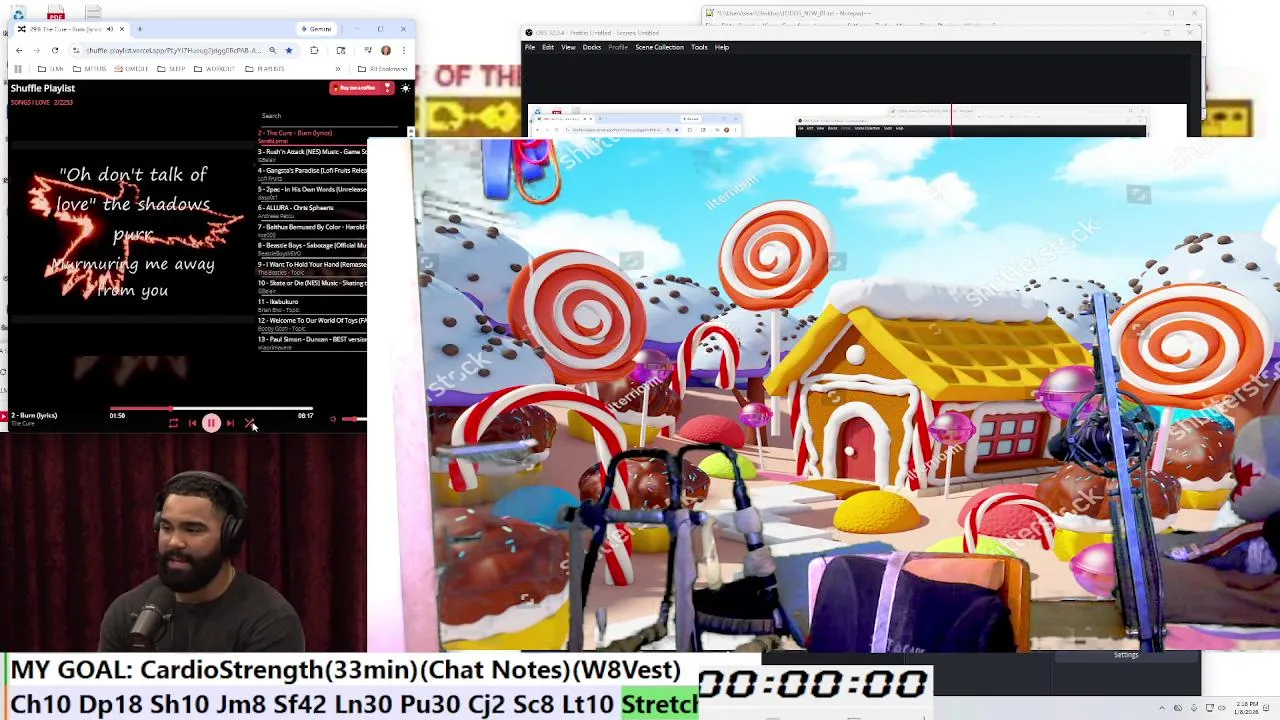Mute the tab using the tab speaker icon
The width and height of the screenshot is (1280, 720).
(x=110, y=29)
